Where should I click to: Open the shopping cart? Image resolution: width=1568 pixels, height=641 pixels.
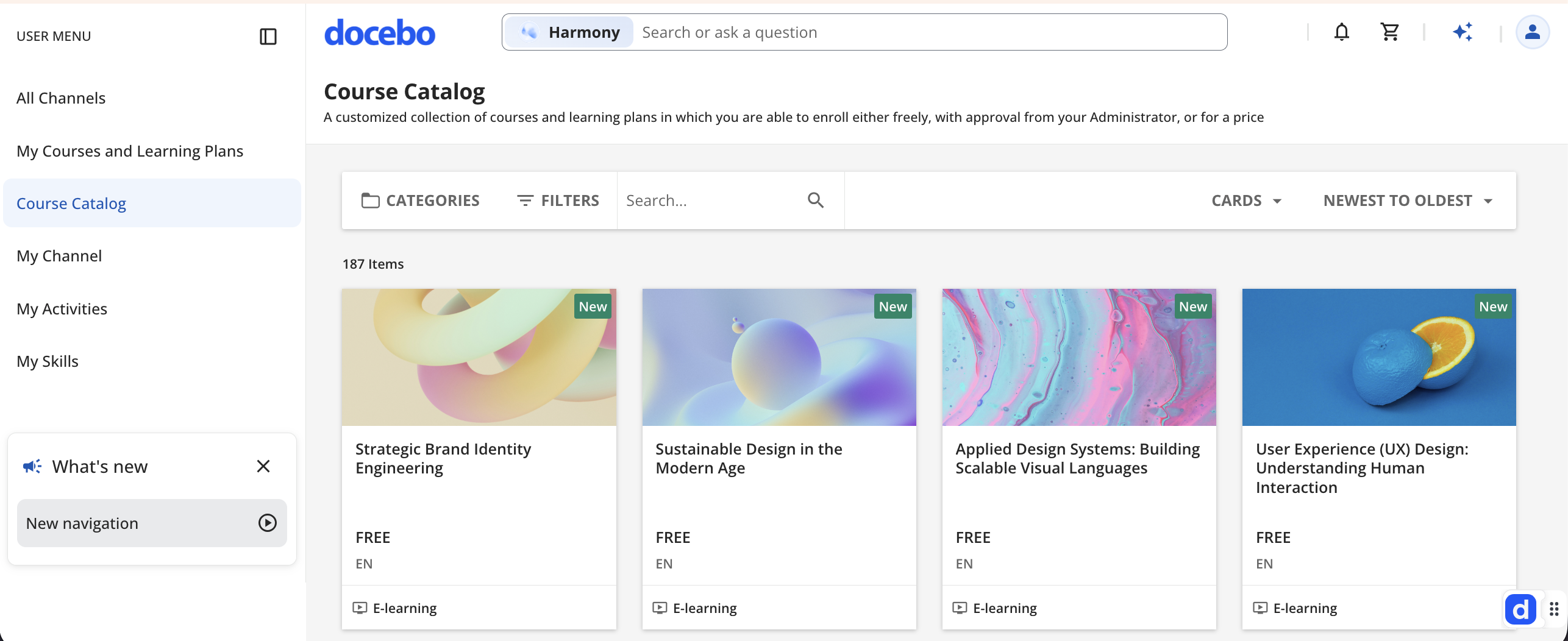1389,32
